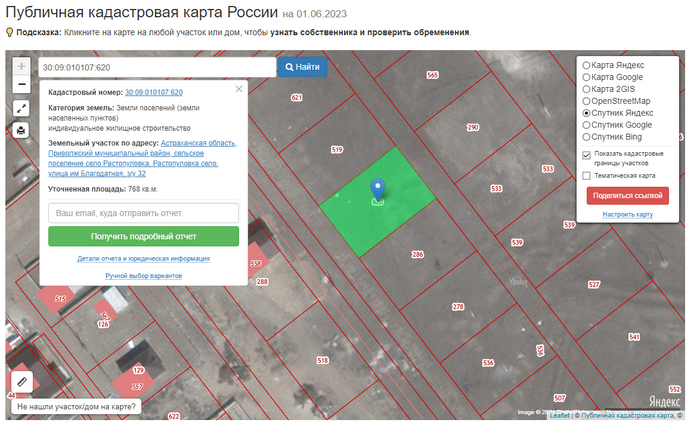Open Ручной выбор вариантов link

point(143,276)
